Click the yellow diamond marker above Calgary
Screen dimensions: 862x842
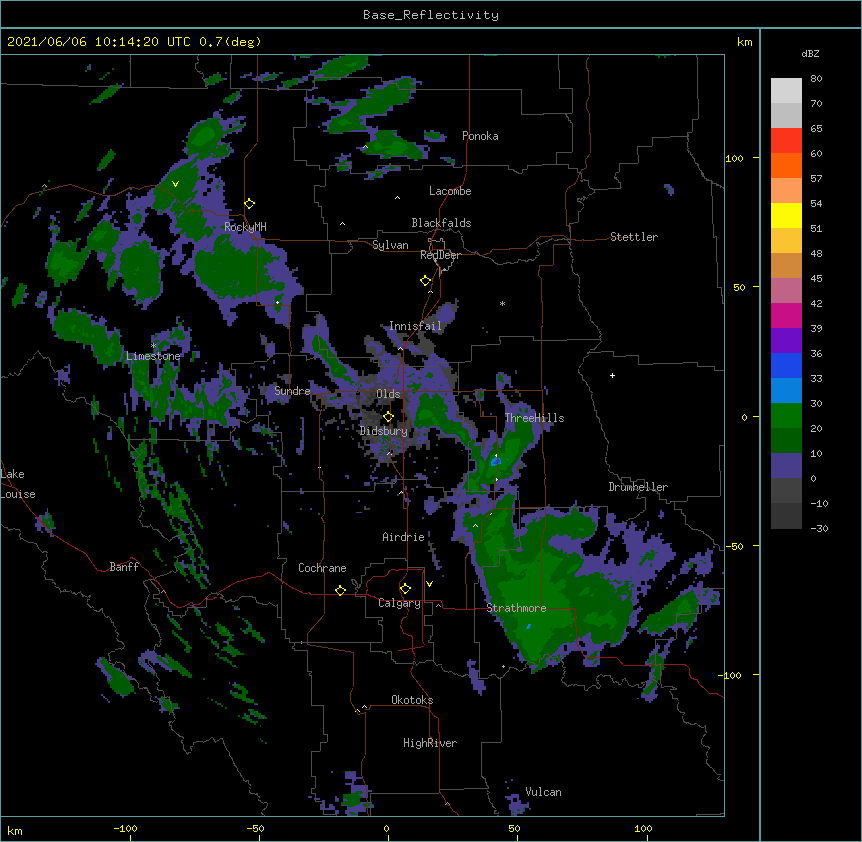coord(405,589)
